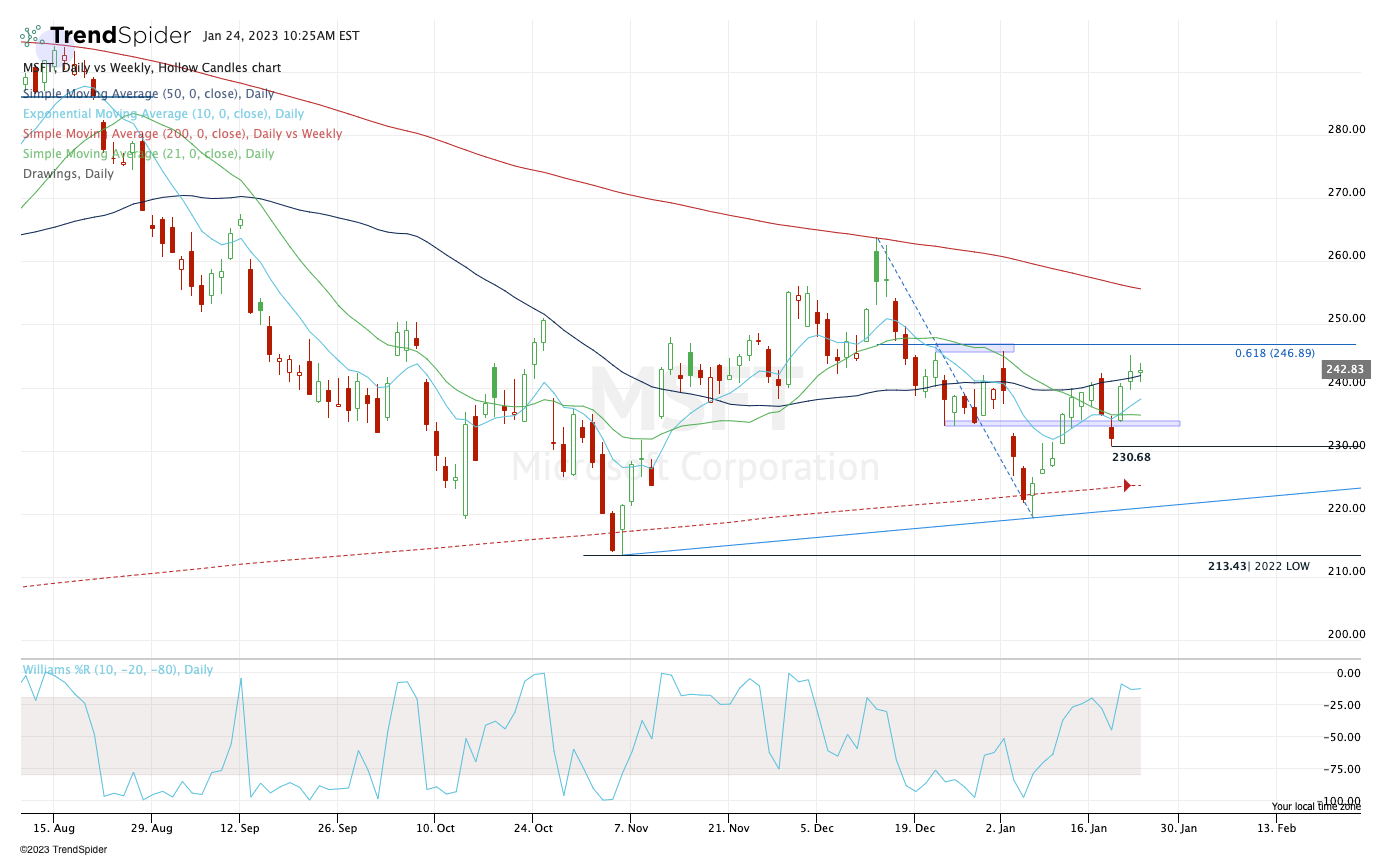This screenshot has height=859, width=1391.
Task: Click the 10. Oct date label
Action: 434,828
